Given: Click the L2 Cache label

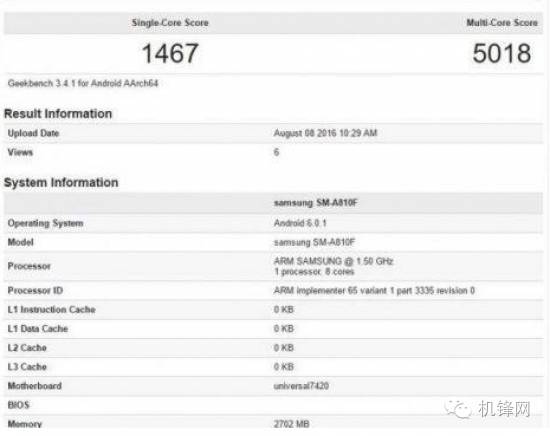Looking at the screenshot, I should (x=27, y=348).
